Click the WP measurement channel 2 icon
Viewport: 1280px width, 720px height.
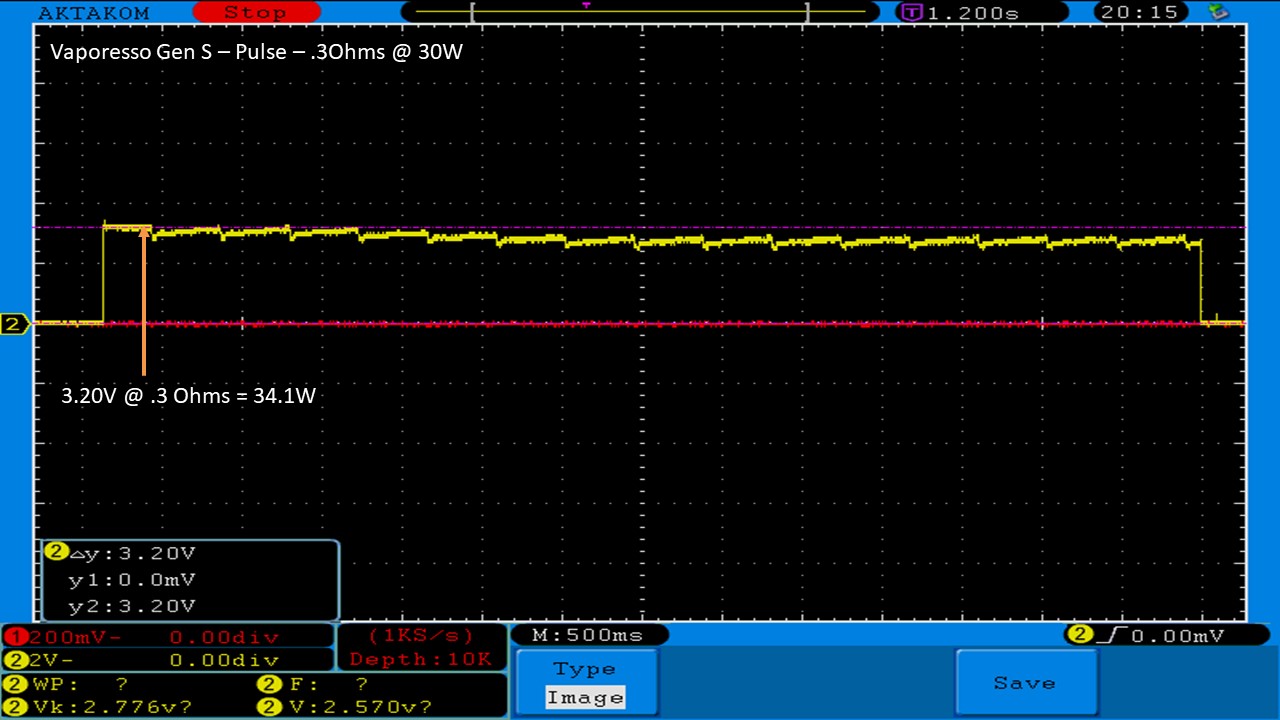click(16, 684)
